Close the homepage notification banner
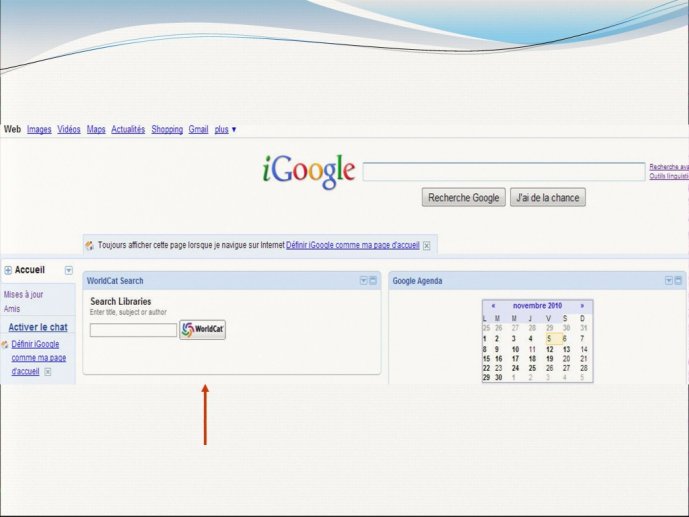Image resolution: width=689 pixels, height=517 pixels. click(x=427, y=246)
